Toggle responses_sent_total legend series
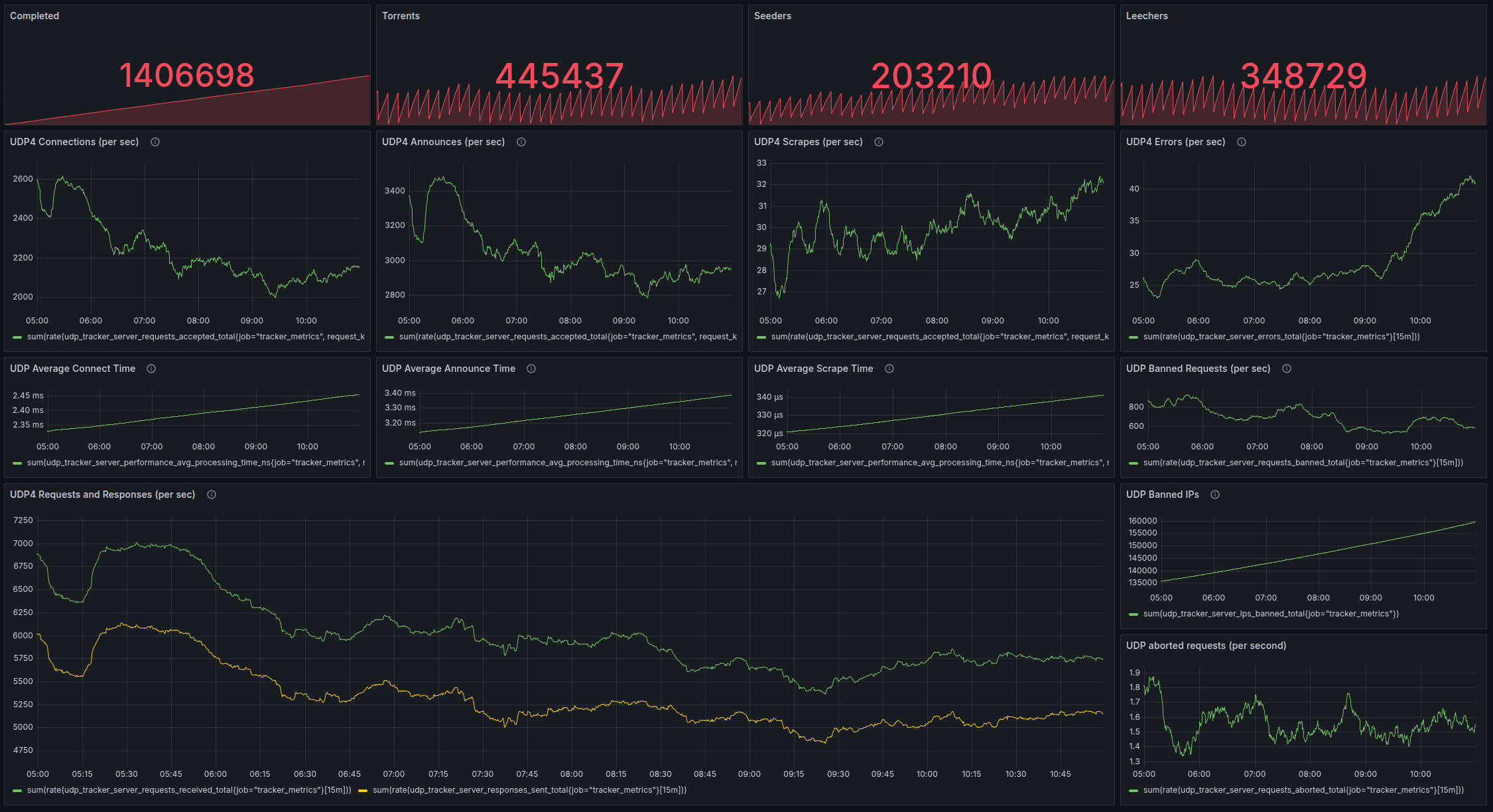1493x812 pixels. 529,790
